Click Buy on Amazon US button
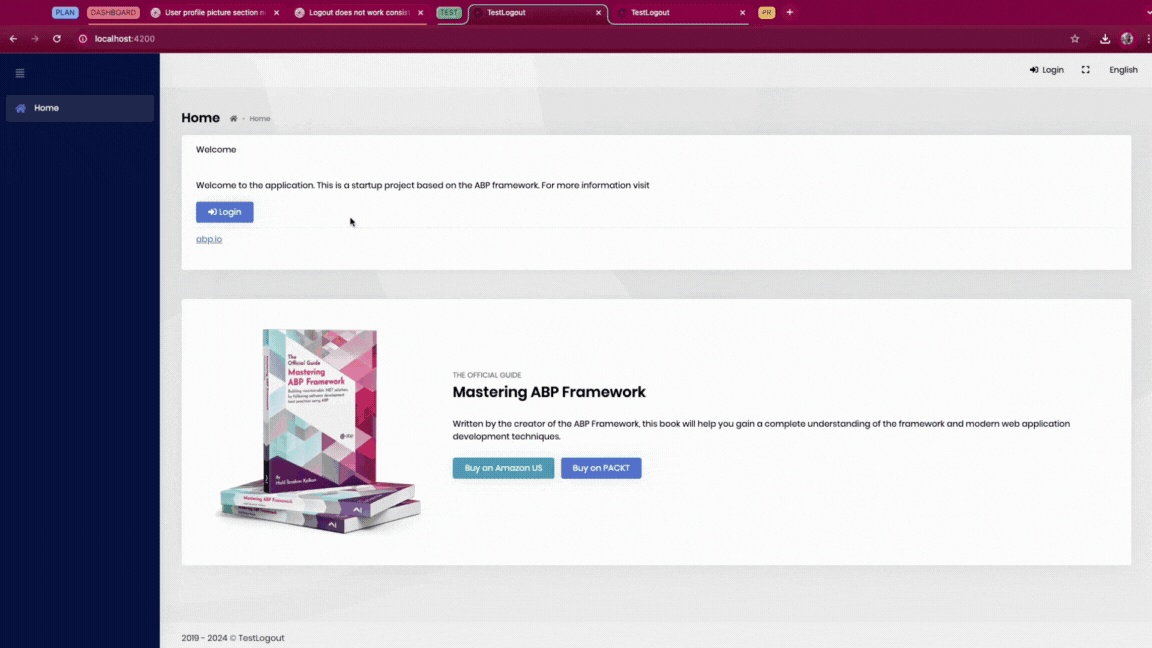Screen dimensions: 1152x648 (x=503, y=468)
